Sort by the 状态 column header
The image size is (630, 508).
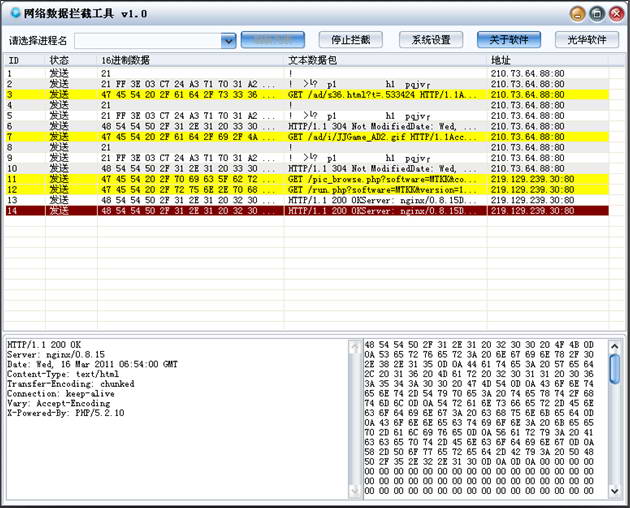click(71, 60)
